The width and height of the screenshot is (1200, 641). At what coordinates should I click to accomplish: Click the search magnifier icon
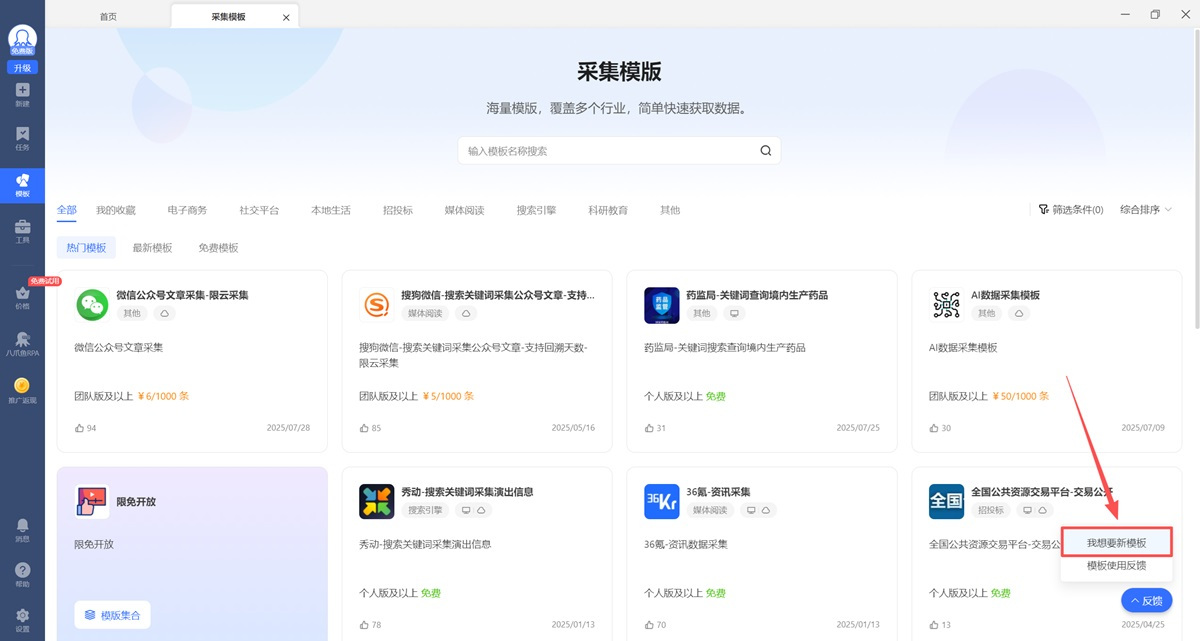coord(765,151)
